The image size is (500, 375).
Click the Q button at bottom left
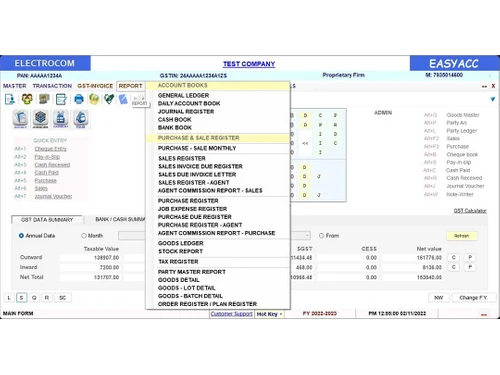(34, 298)
